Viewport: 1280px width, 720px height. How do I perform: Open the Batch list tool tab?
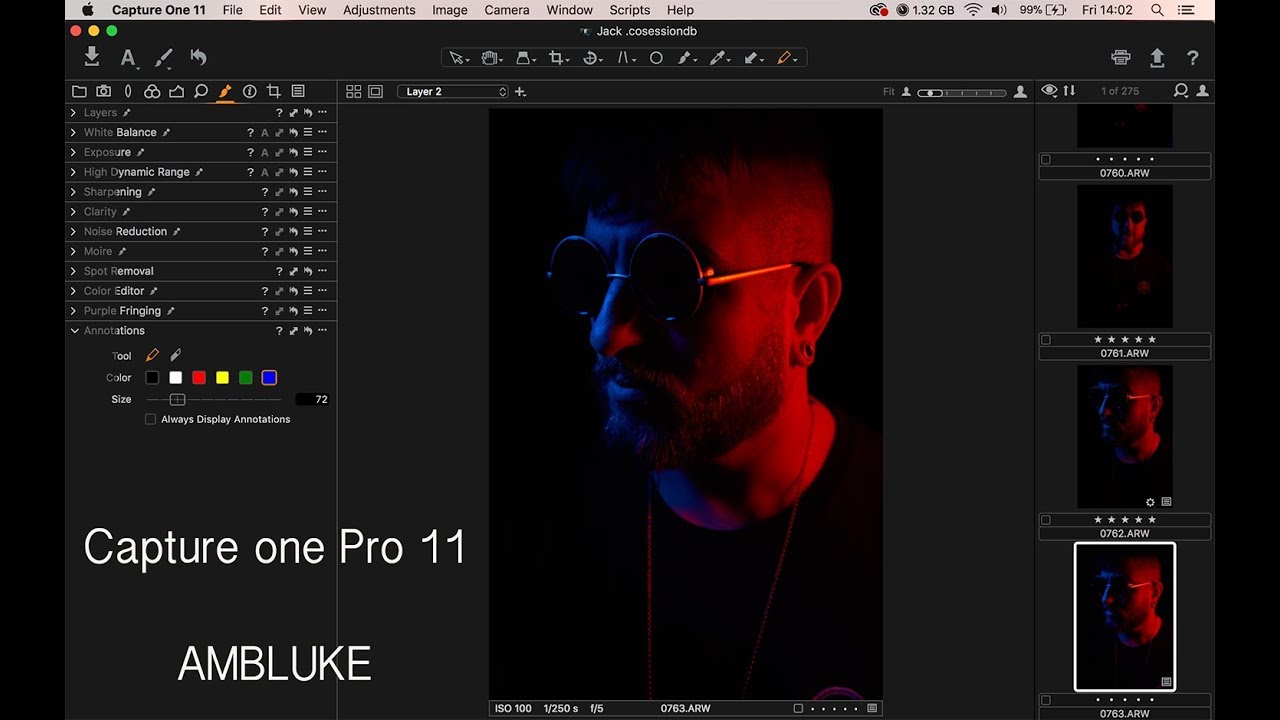[298, 91]
